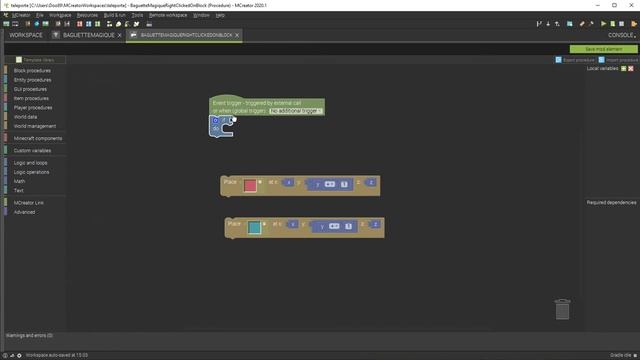Click the trash can on the canvas
640x360 pixels.
562,309
